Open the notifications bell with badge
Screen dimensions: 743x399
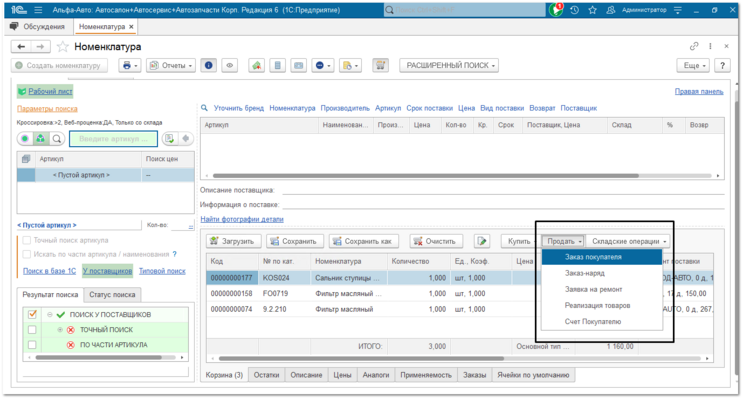click(x=556, y=9)
